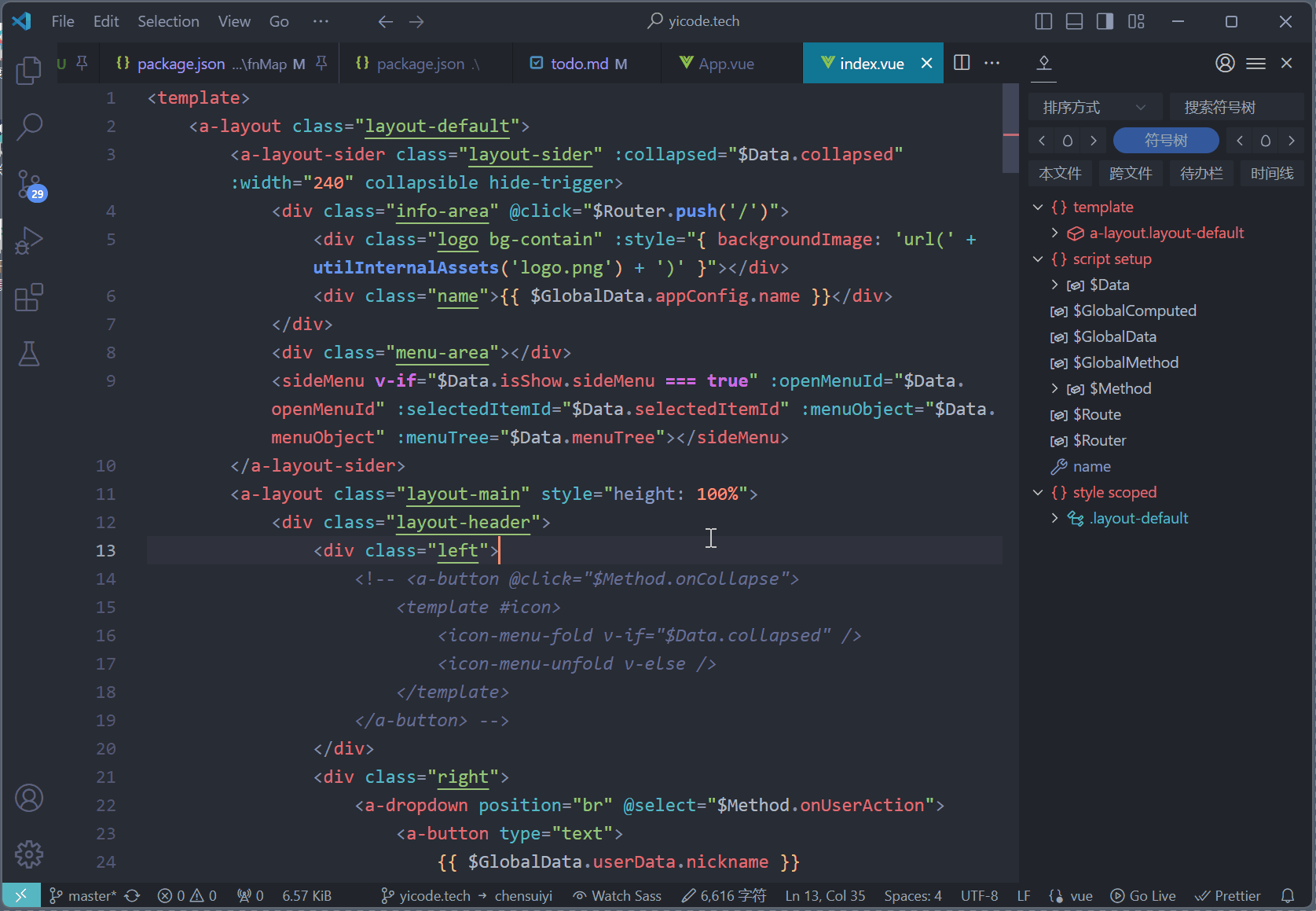Open the Extensions view
The image size is (1316, 911).
(x=29, y=297)
